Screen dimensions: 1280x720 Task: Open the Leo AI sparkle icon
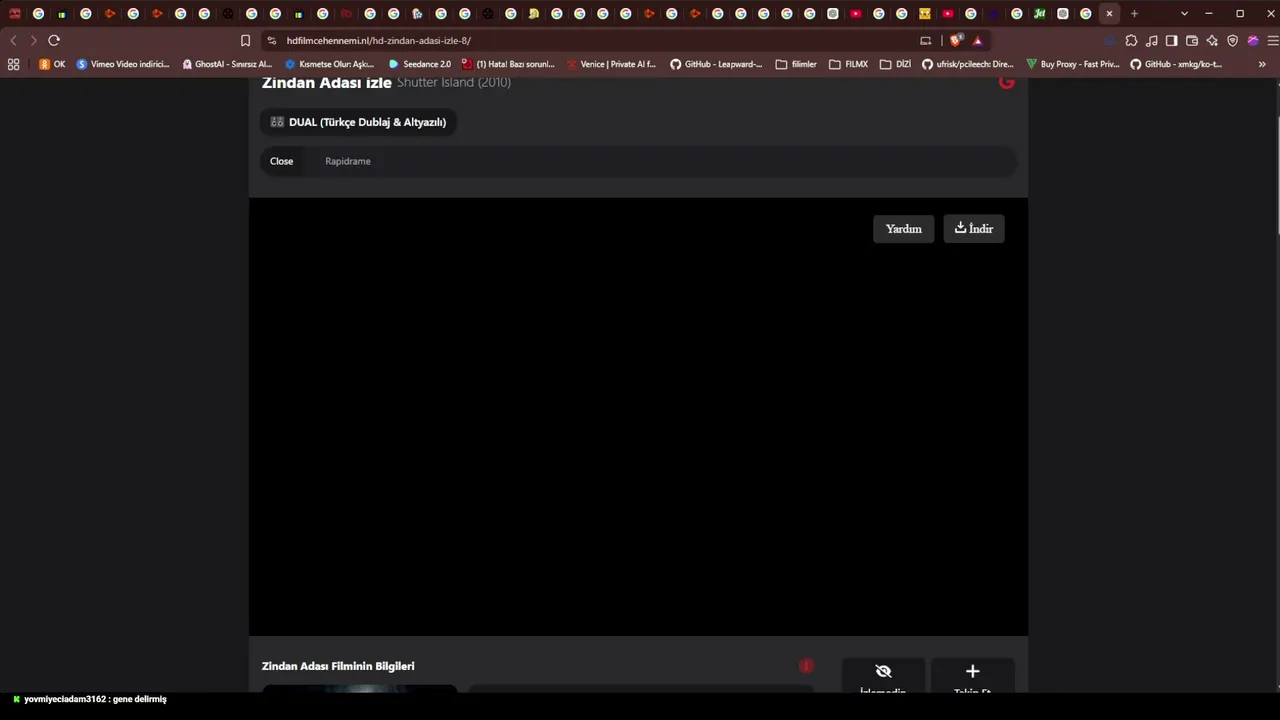tap(1212, 40)
